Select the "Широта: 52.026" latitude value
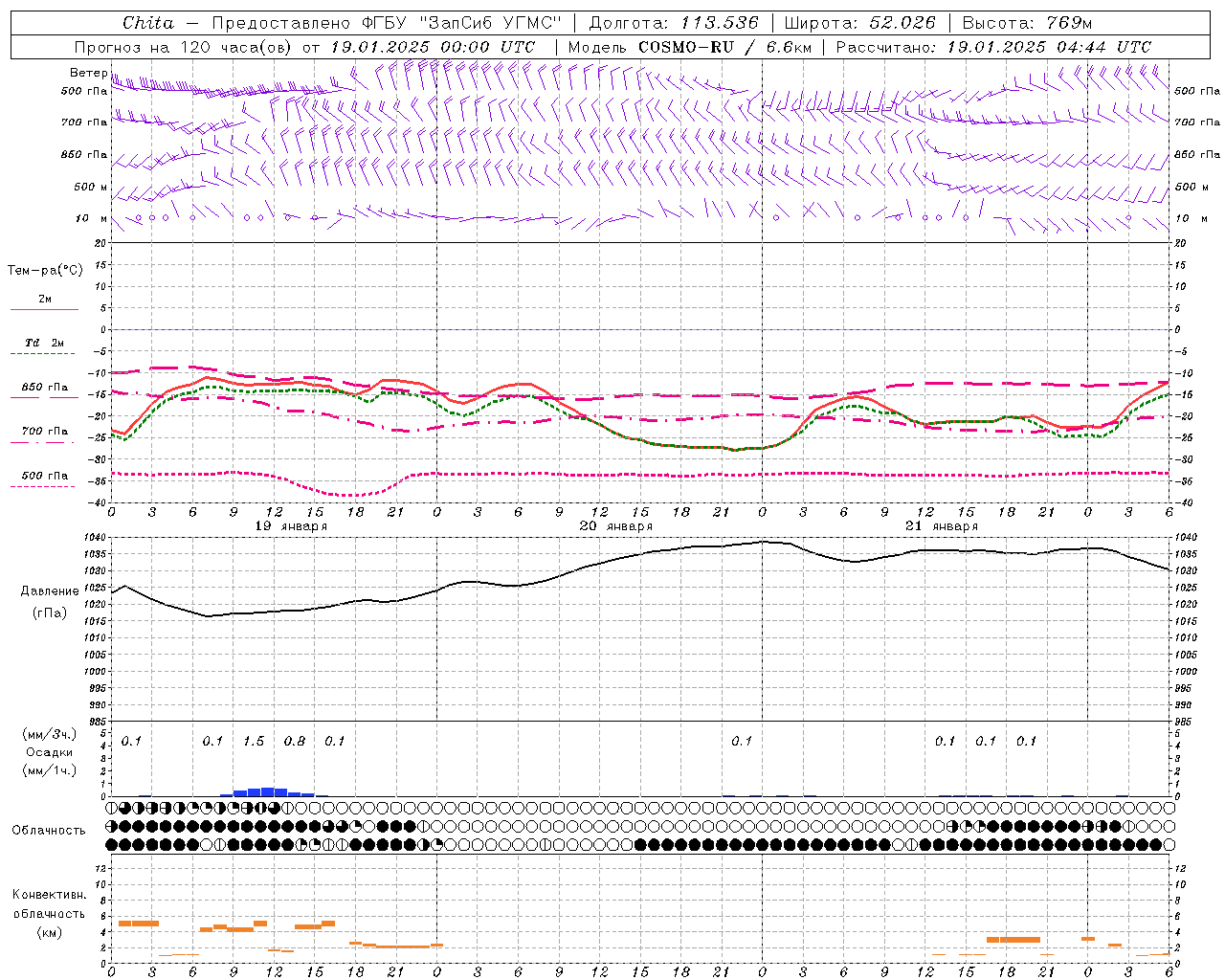1225x980 pixels. [859, 23]
